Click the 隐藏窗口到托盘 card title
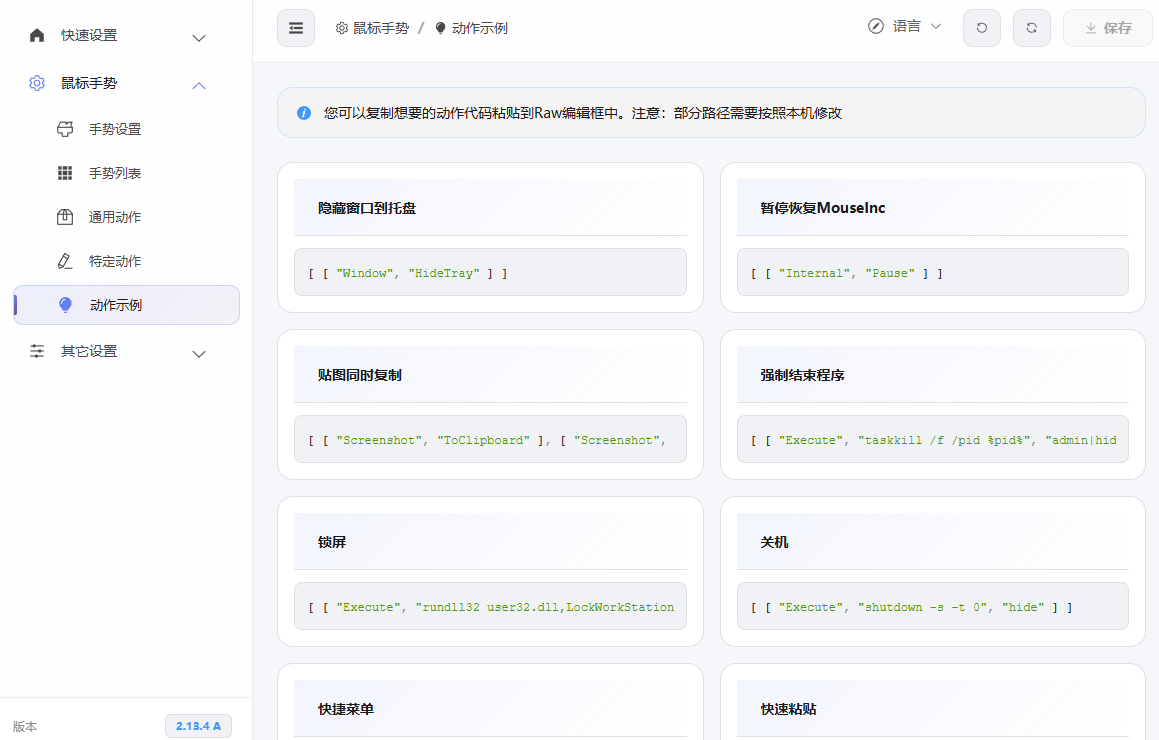Image resolution: width=1159 pixels, height=740 pixels. tap(367, 208)
